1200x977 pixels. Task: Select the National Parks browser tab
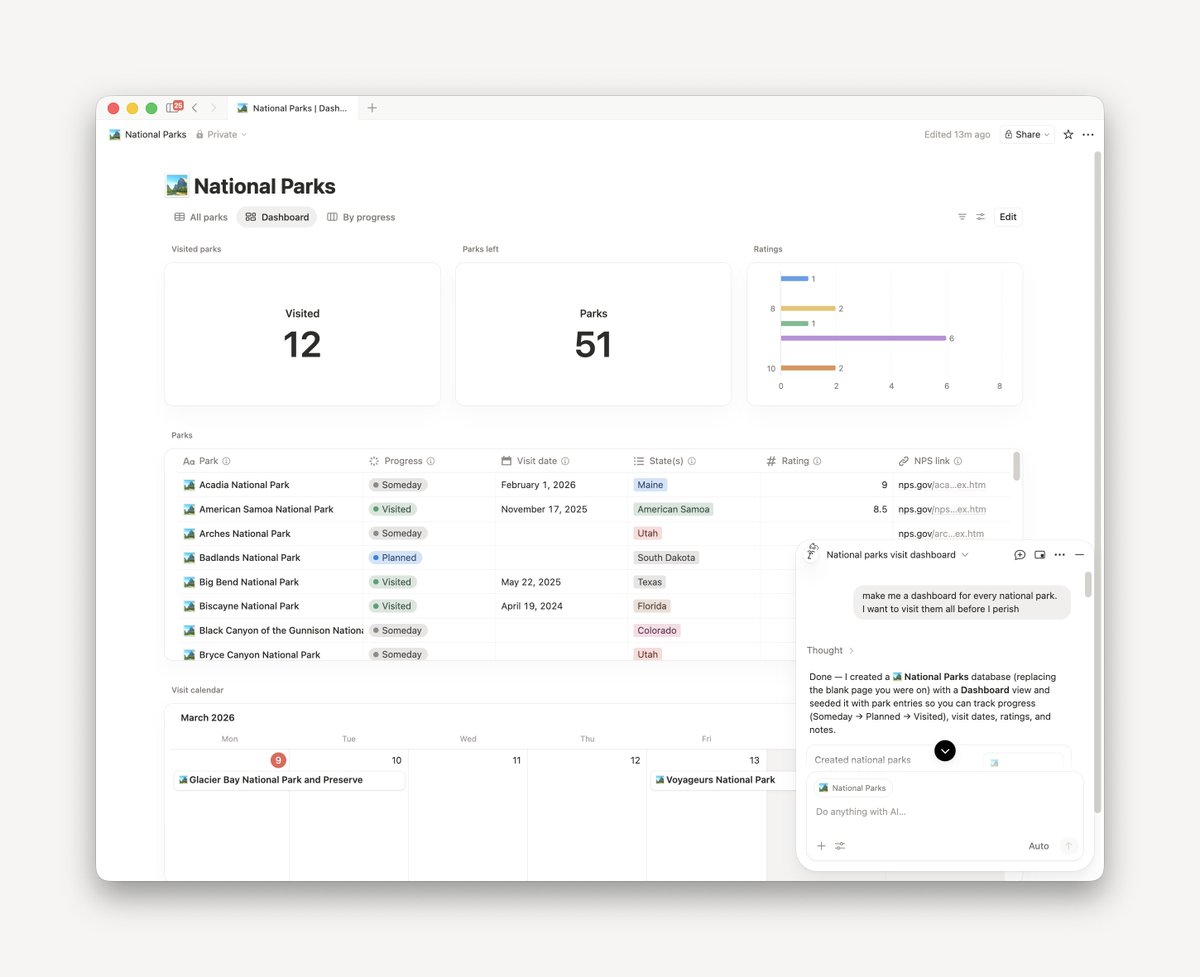293,108
